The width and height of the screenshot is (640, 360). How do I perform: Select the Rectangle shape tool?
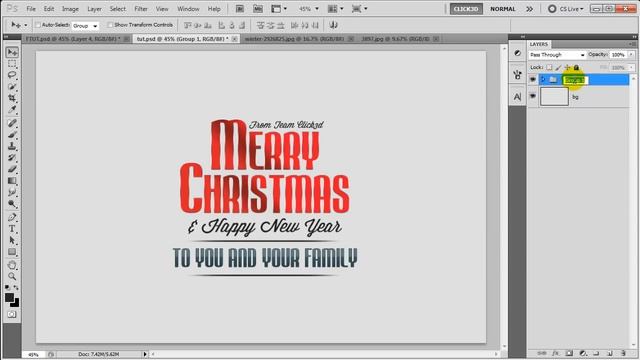pyautogui.click(x=12, y=252)
